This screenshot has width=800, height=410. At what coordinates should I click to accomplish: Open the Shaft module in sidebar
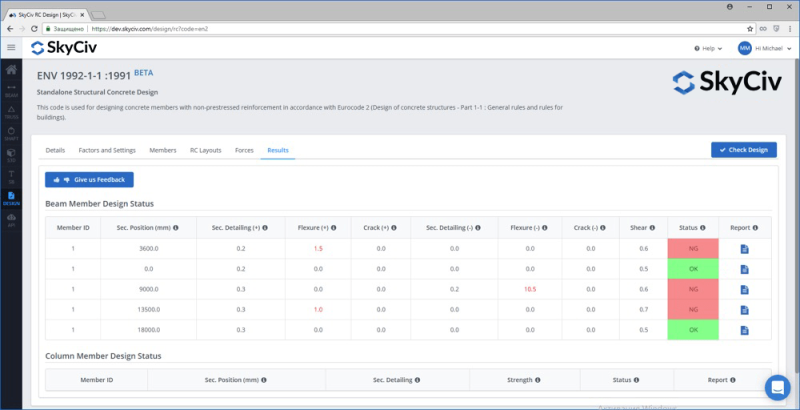coord(11,133)
